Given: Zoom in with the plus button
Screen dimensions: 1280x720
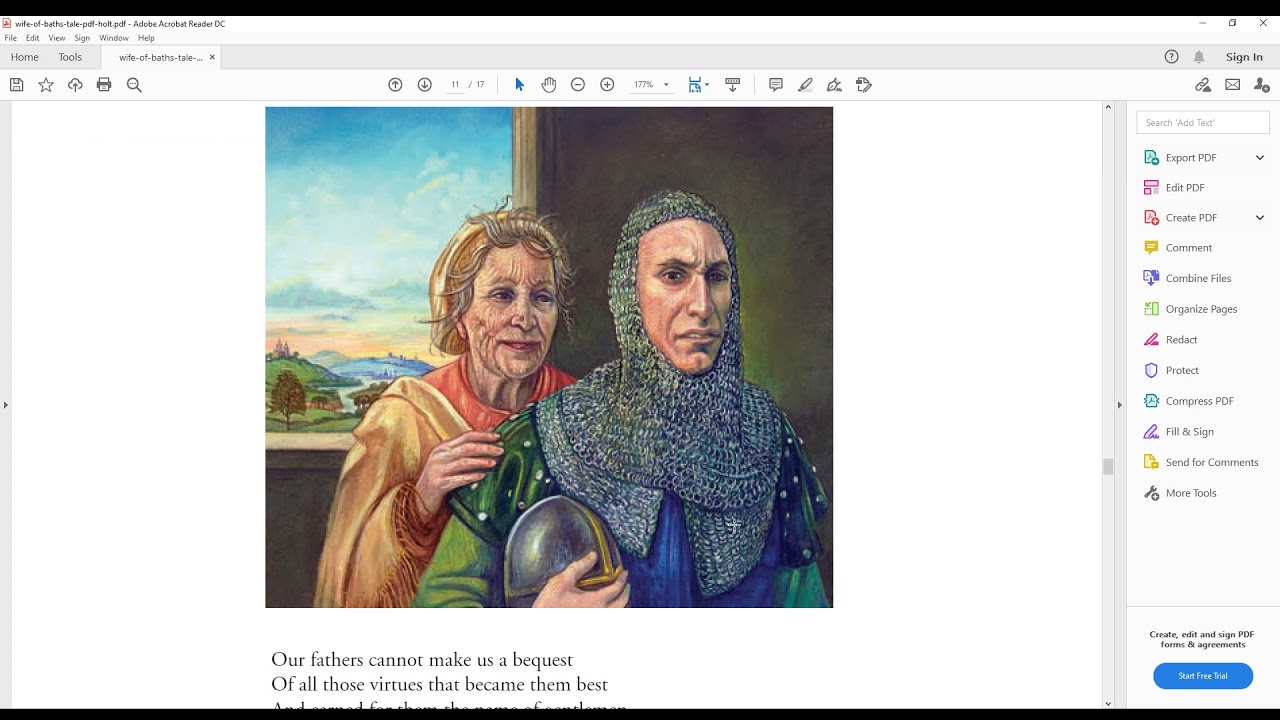Looking at the screenshot, I should point(607,85).
